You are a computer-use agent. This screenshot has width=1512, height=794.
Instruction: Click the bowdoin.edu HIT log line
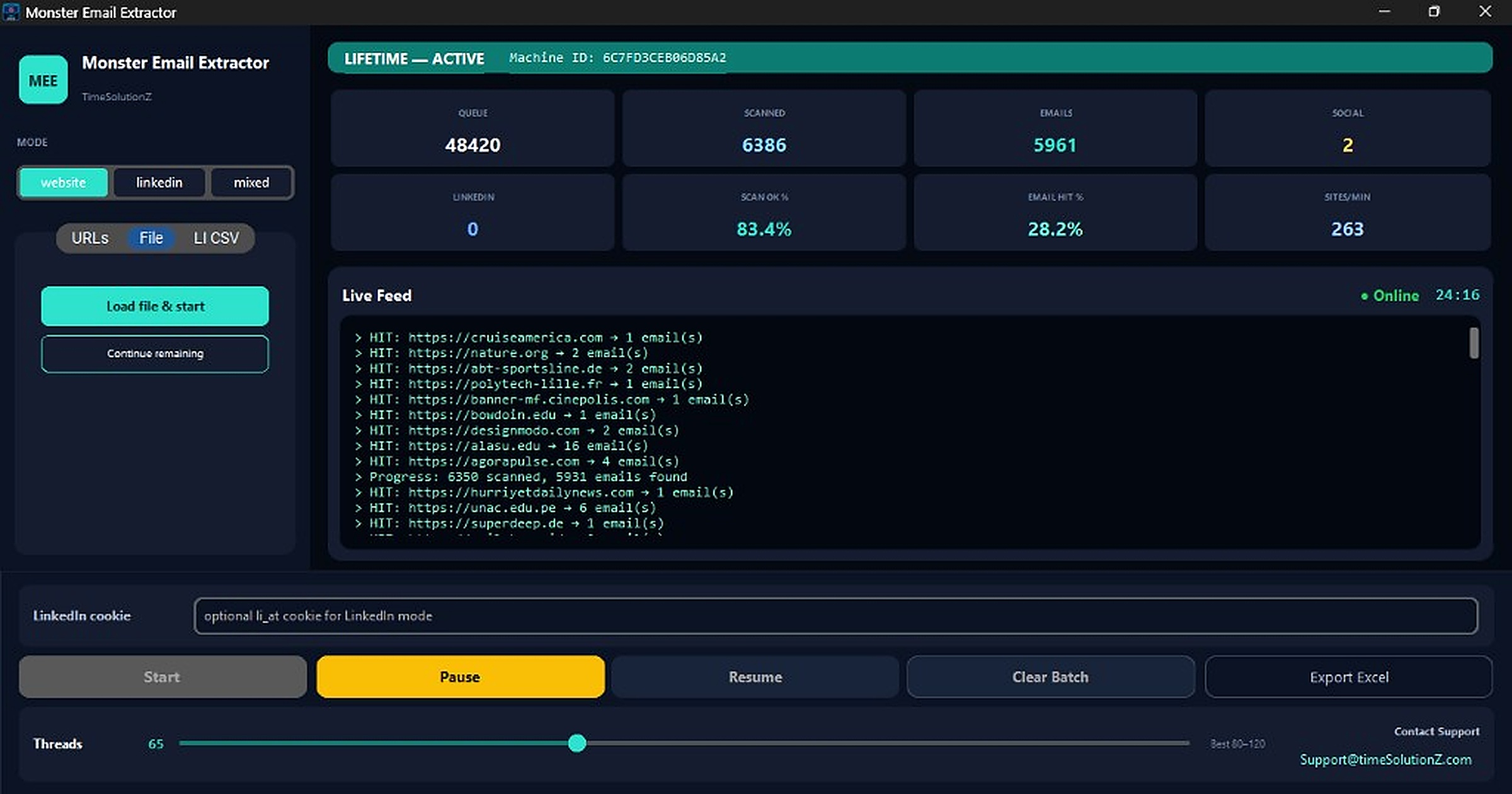505,415
